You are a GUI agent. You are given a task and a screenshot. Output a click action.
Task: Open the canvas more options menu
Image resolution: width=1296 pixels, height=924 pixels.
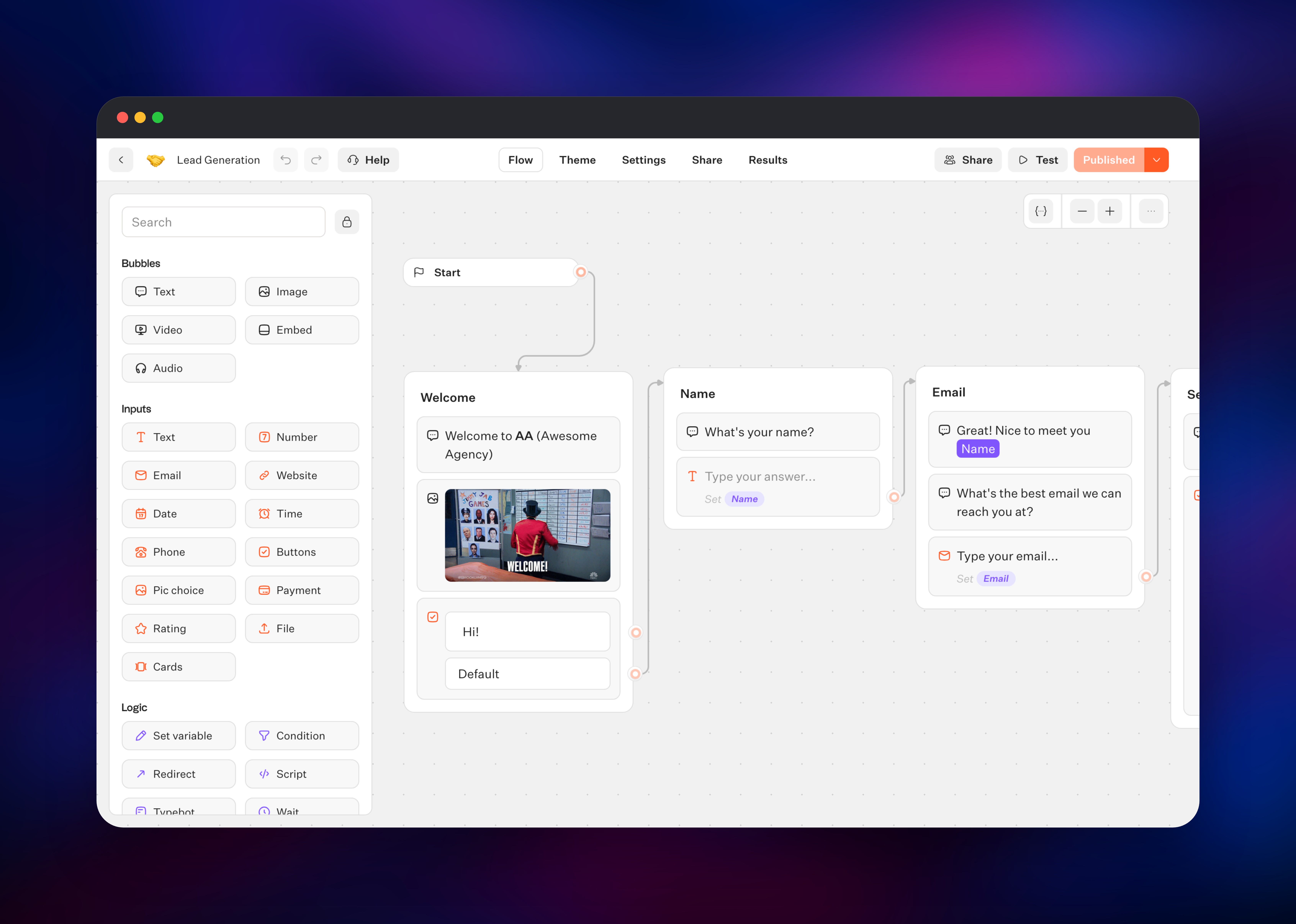1151,211
